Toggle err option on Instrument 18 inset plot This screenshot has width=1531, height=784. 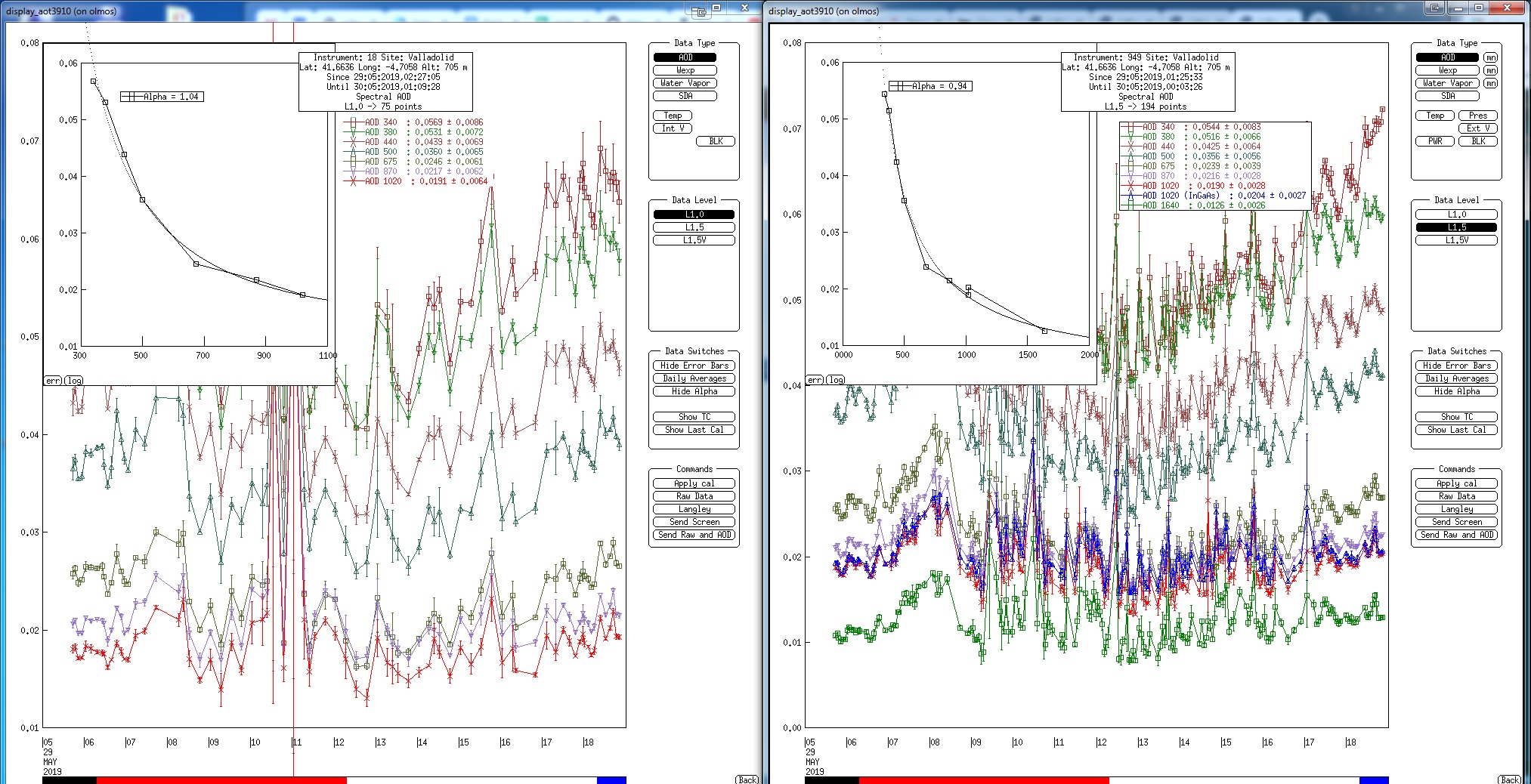tap(53, 381)
